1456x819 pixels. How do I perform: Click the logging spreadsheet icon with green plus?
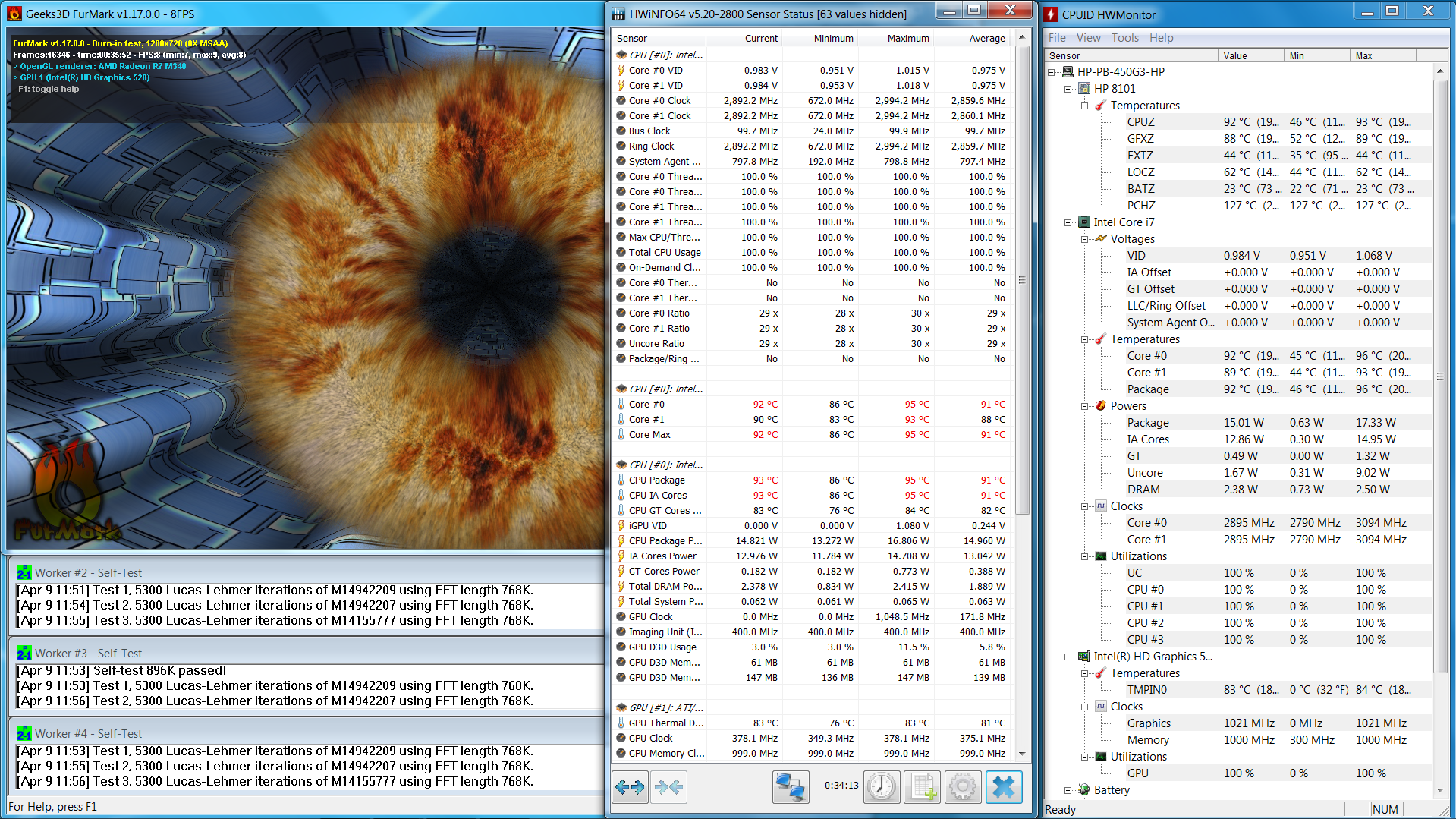click(x=923, y=787)
